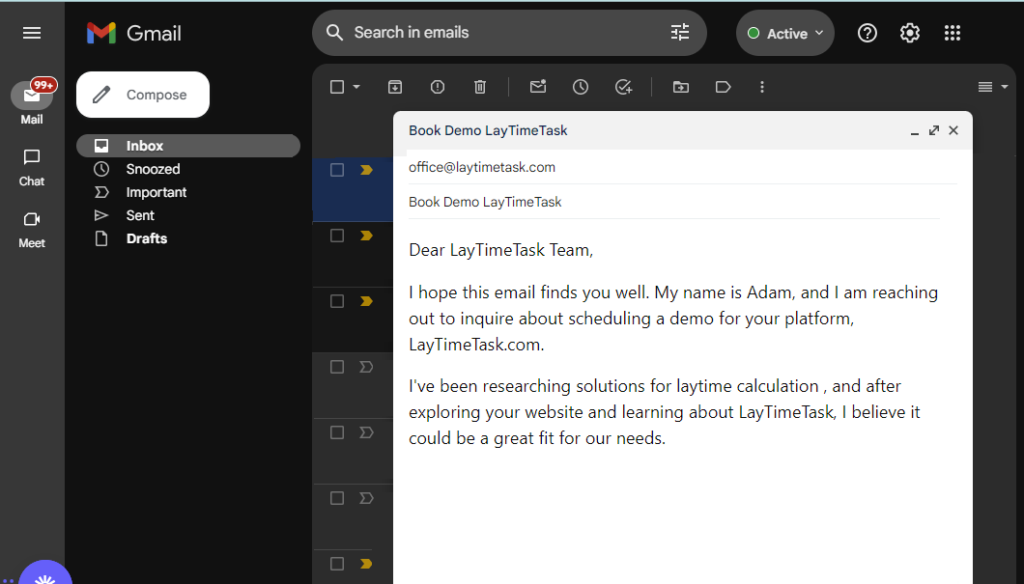Click the Delete trash icon

point(480,87)
